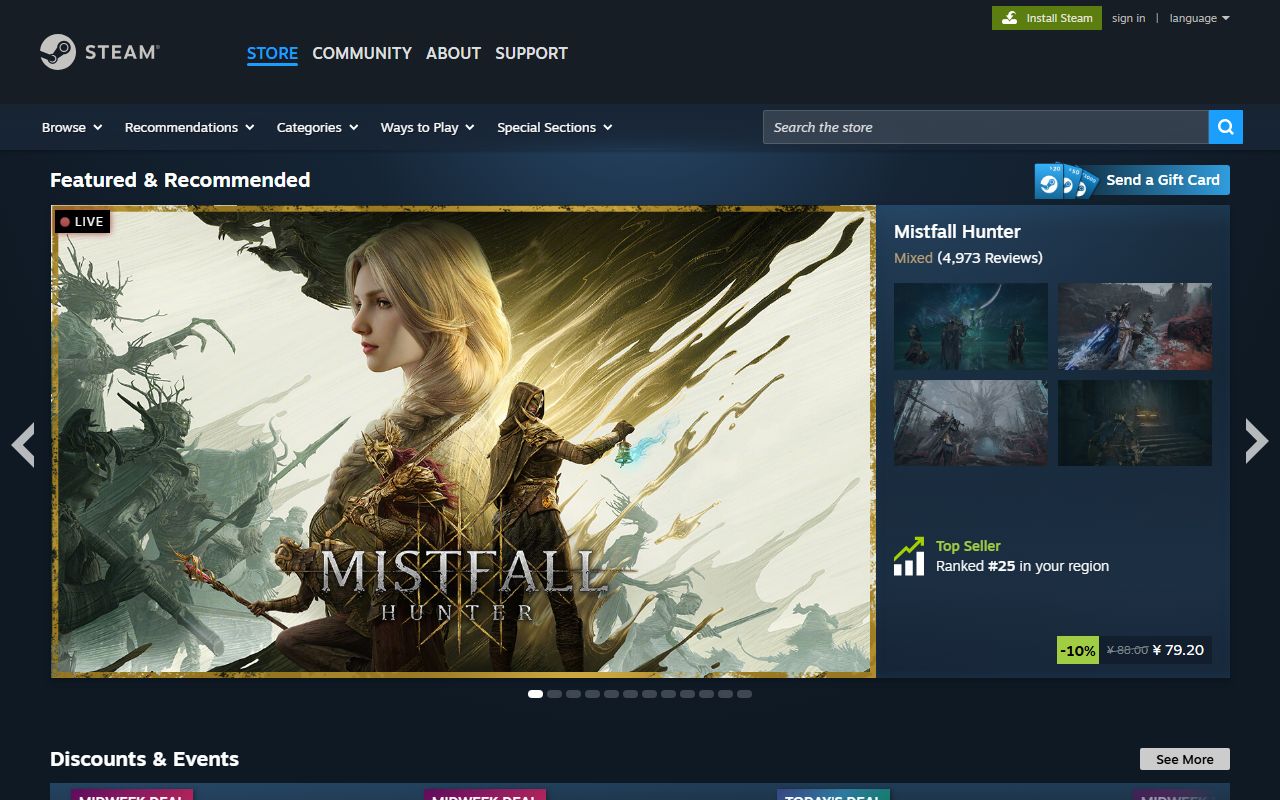Image resolution: width=1280 pixels, height=800 pixels.
Task: Go to previous featured game arrow
Action: [23, 443]
